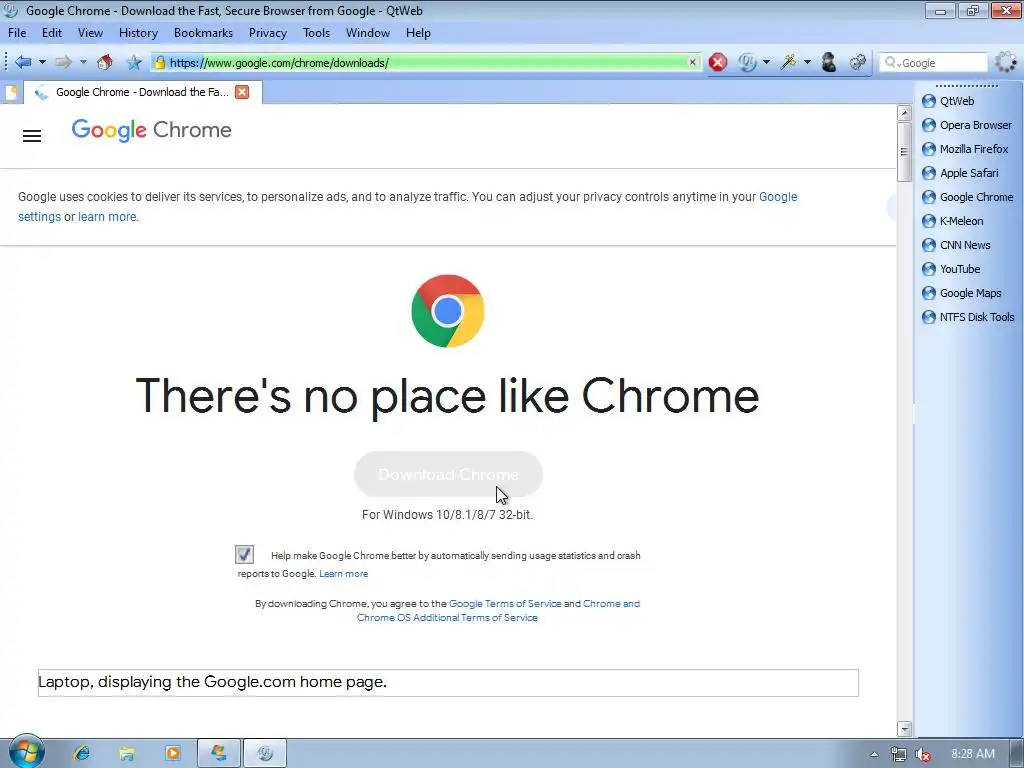Viewport: 1024px width, 768px height.
Task: Click the QtWeb globe toolbar icon
Action: pos(747,63)
